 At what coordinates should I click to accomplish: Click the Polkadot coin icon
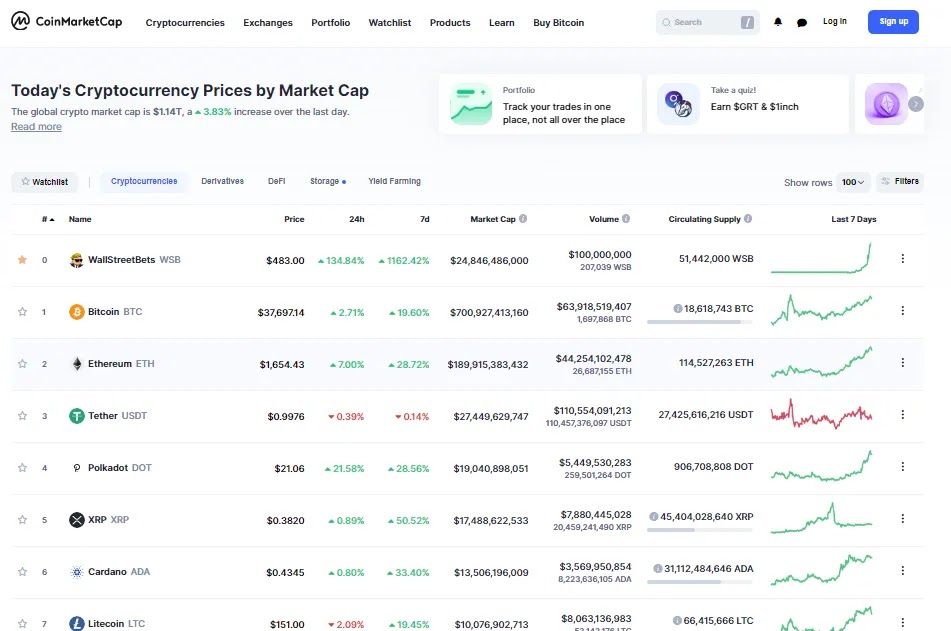tap(76, 468)
